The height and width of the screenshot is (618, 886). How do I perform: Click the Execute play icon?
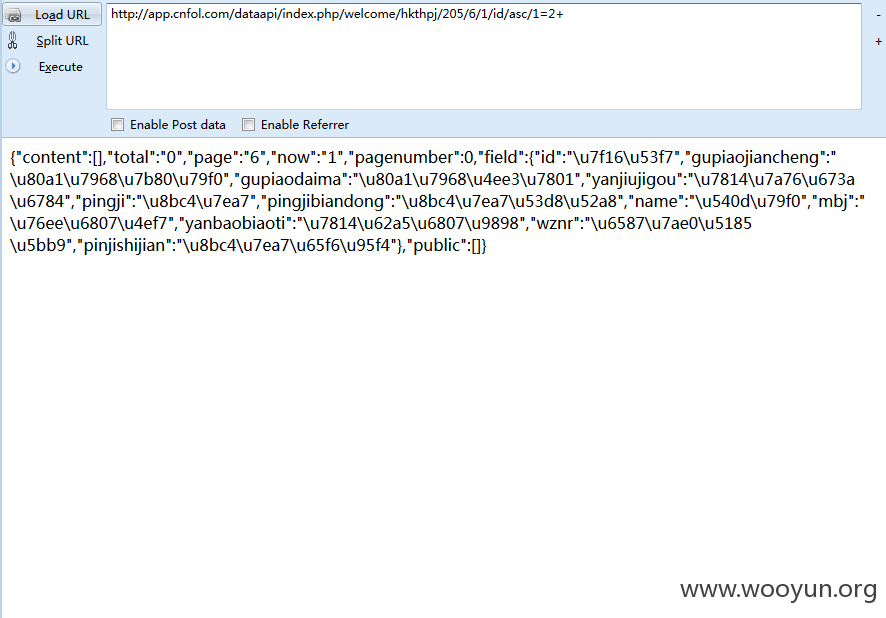click(x=13, y=66)
